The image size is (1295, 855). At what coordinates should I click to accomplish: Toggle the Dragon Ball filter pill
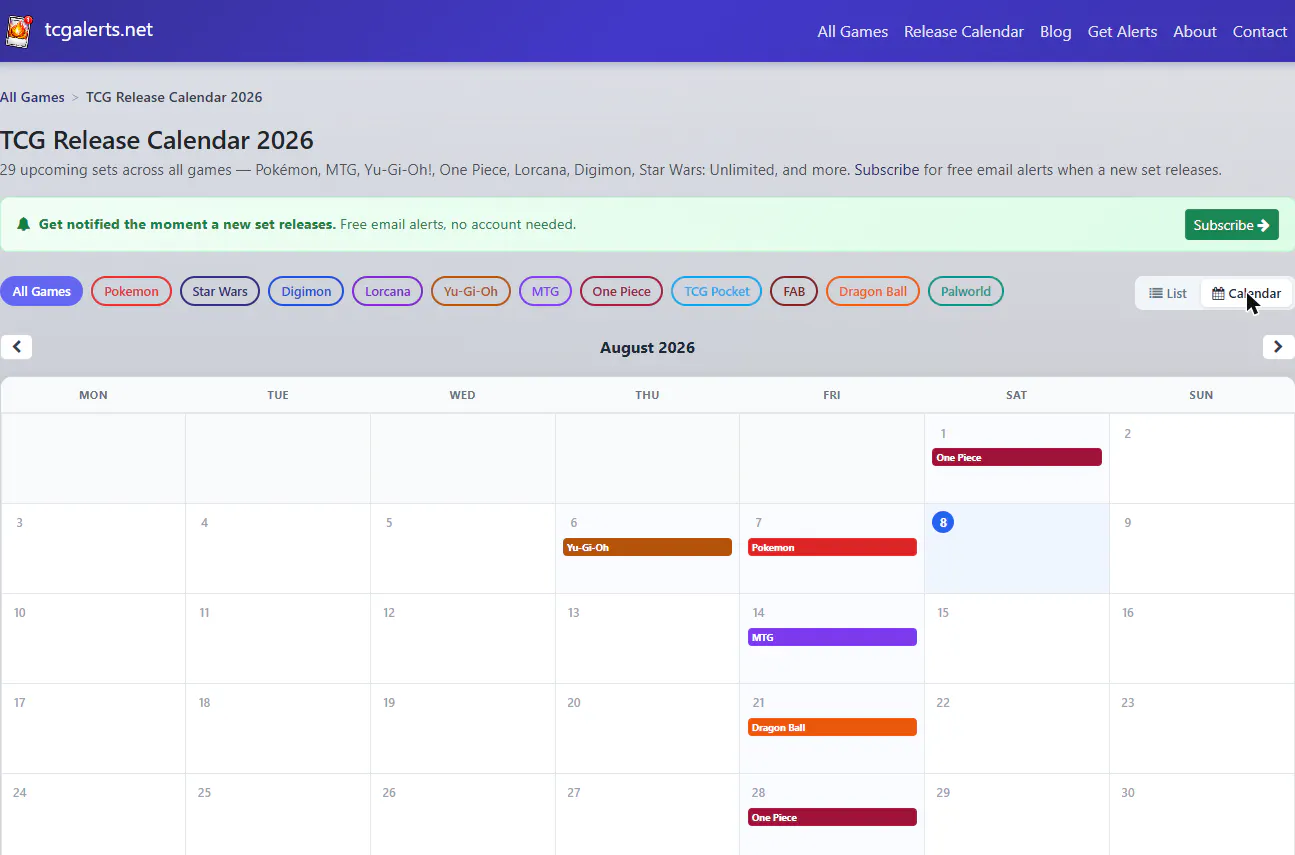coord(873,292)
